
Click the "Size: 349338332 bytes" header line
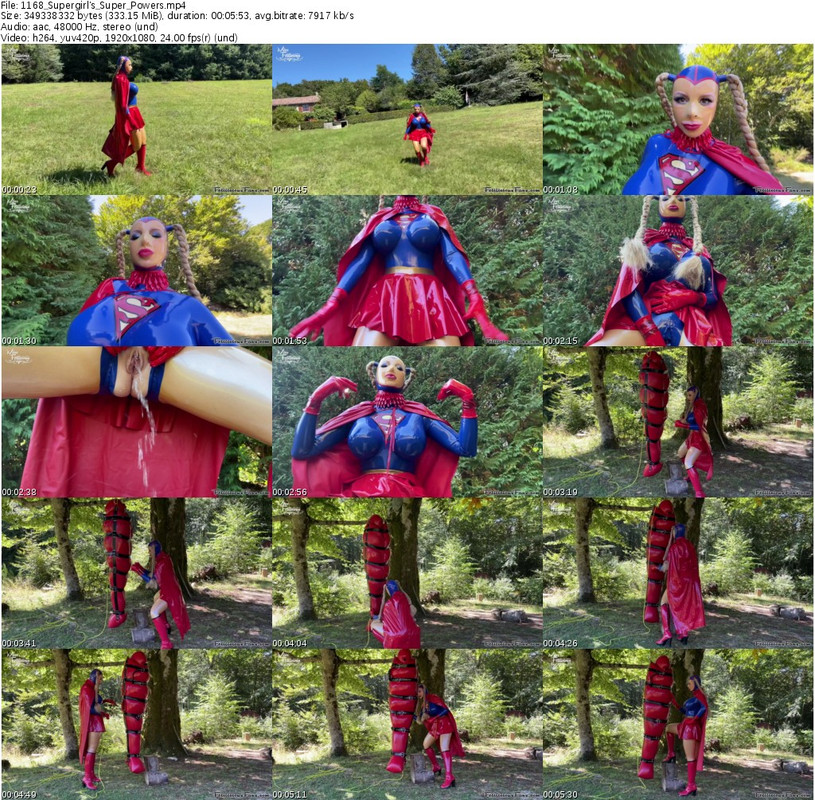point(177,16)
